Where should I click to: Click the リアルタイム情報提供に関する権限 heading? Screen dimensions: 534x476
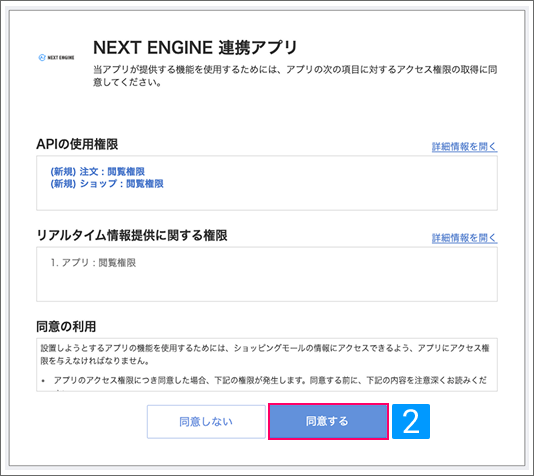pos(132,235)
